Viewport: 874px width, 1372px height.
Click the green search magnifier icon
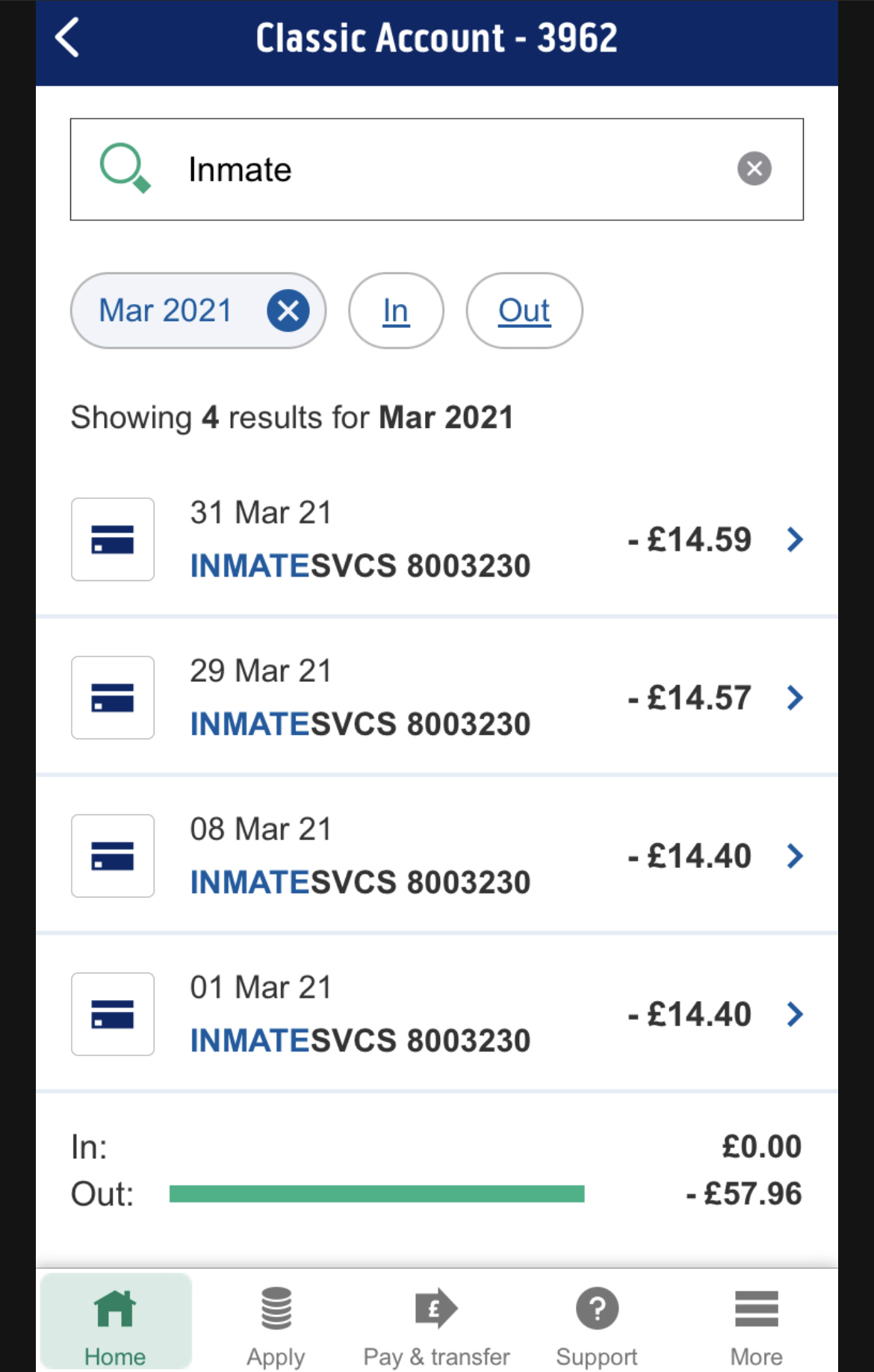click(124, 167)
